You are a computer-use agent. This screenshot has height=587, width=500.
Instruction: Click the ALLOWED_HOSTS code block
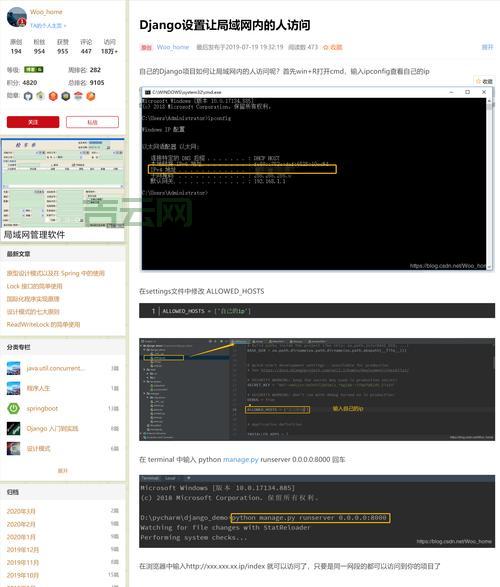point(317,311)
